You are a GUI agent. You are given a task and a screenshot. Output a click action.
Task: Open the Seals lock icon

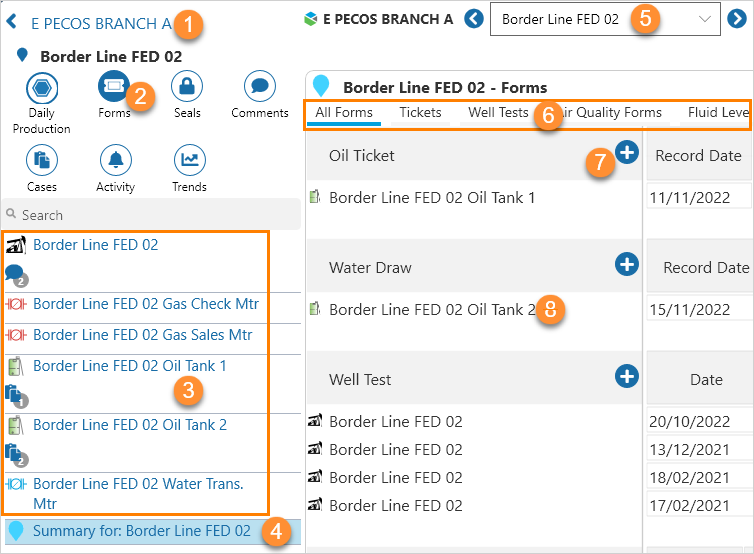click(187, 88)
